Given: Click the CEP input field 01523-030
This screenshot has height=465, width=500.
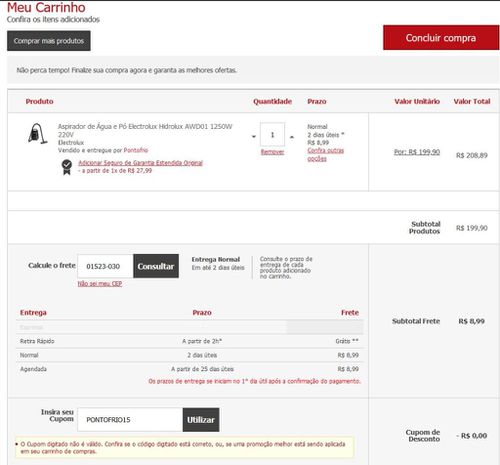Looking at the screenshot, I should (x=105, y=266).
